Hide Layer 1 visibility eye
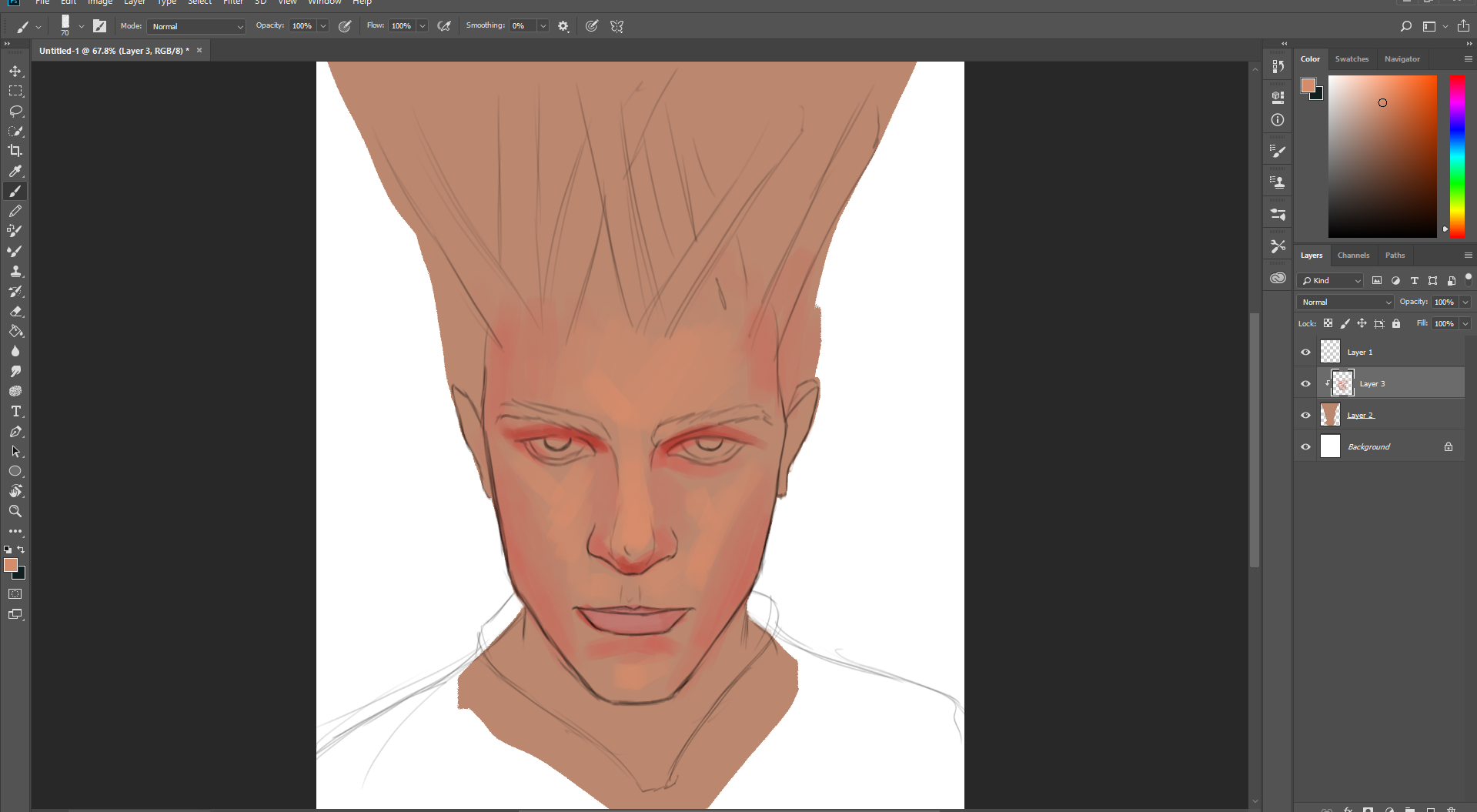Image resolution: width=1477 pixels, height=812 pixels. pyautogui.click(x=1305, y=353)
